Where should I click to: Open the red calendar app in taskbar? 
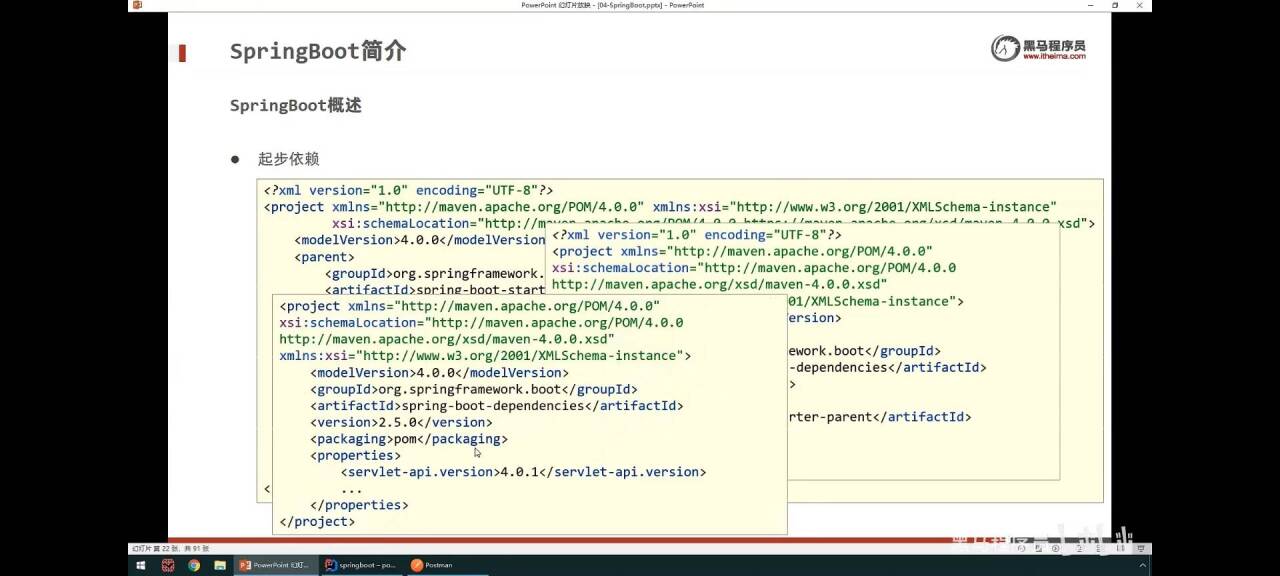168,565
